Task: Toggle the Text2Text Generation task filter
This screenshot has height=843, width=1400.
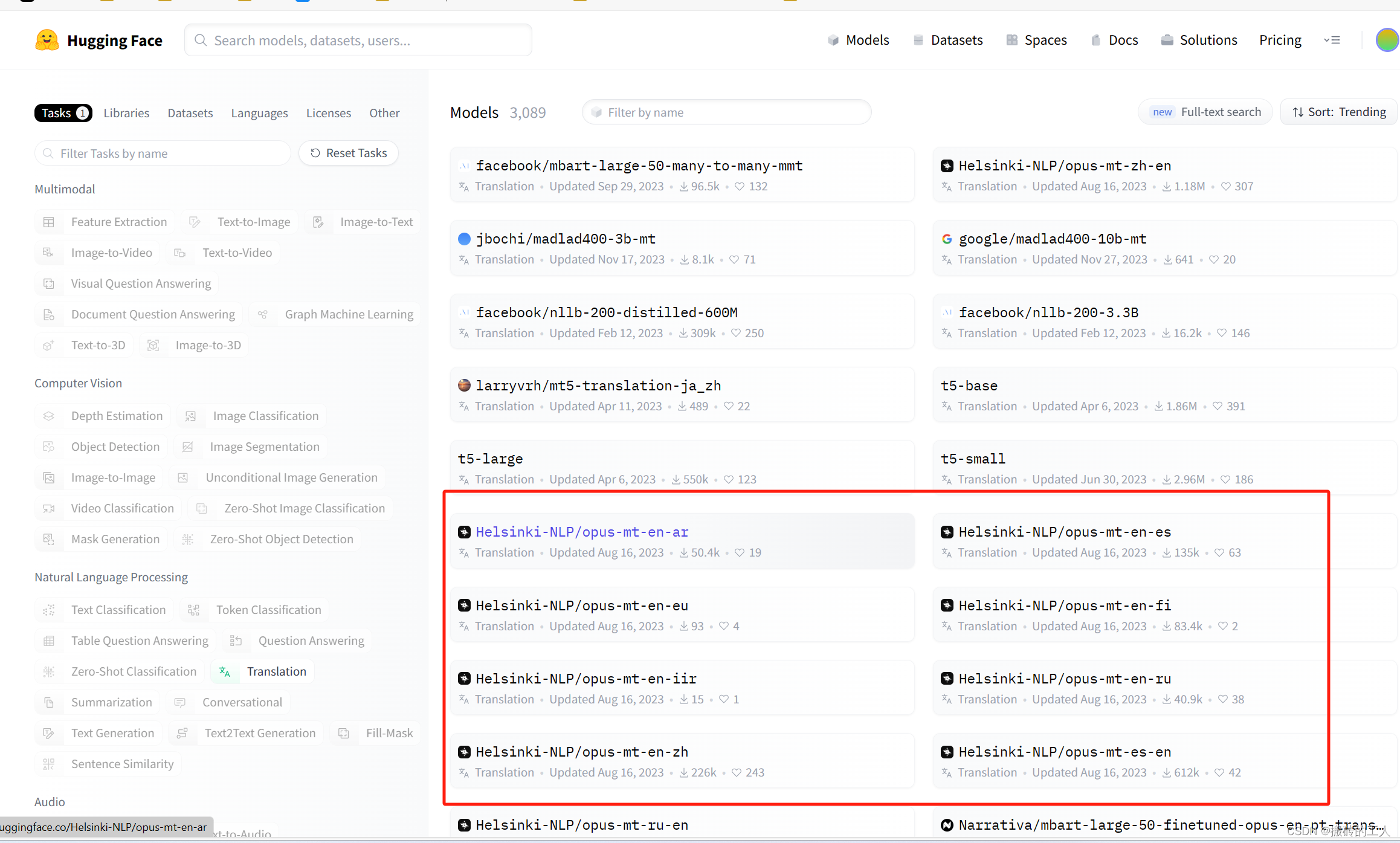Action: pyautogui.click(x=246, y=734)
